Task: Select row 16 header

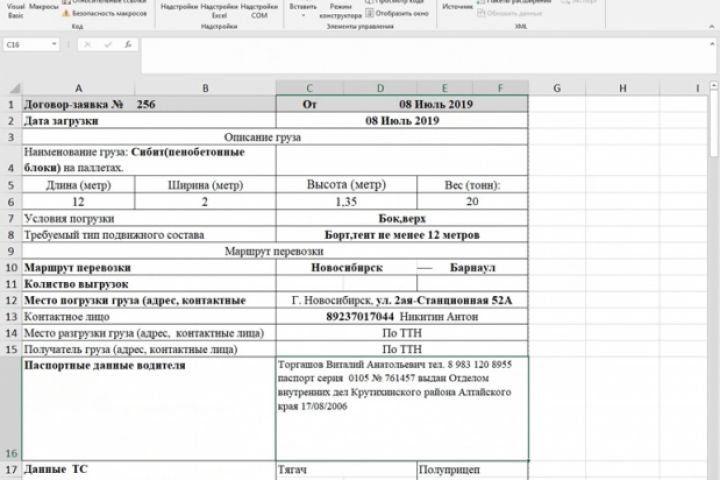Action: coord(11,409)
